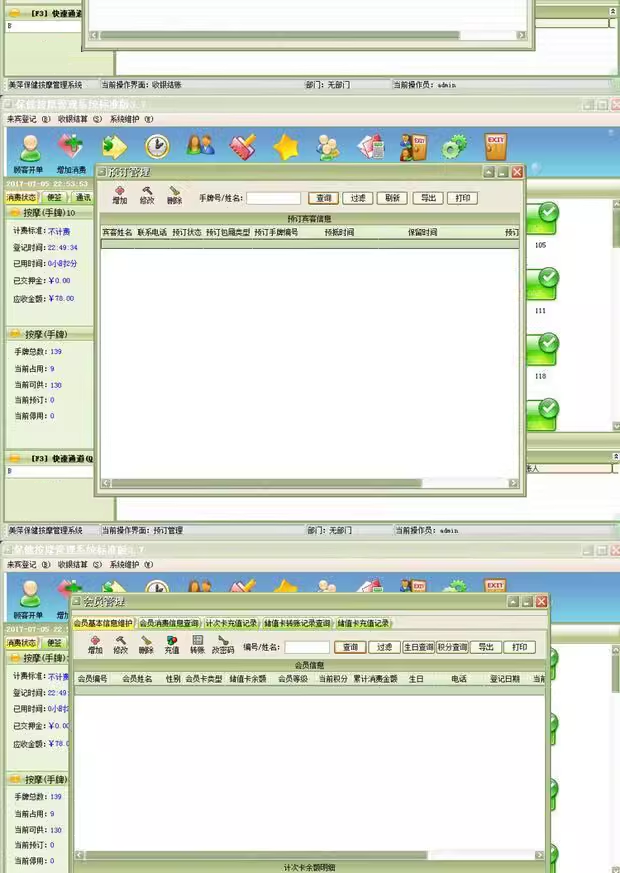Click the horizontal scrollbar in 预订管理 window

(x=310, y=483)
